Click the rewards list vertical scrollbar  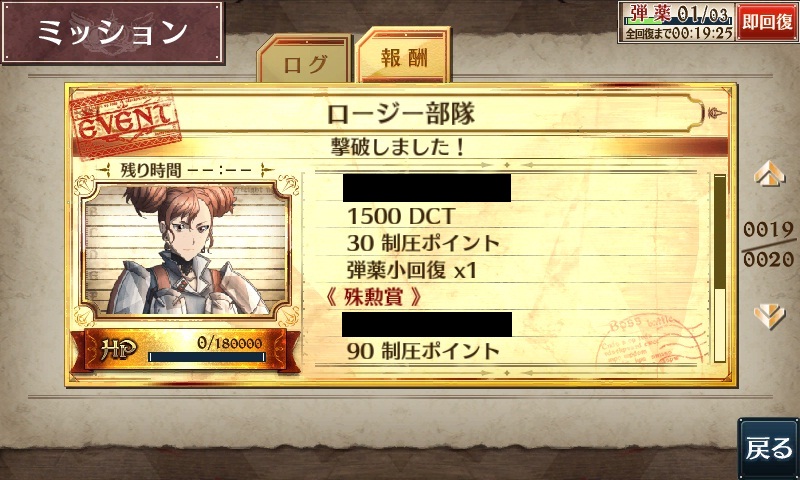(x=719, y=268)
